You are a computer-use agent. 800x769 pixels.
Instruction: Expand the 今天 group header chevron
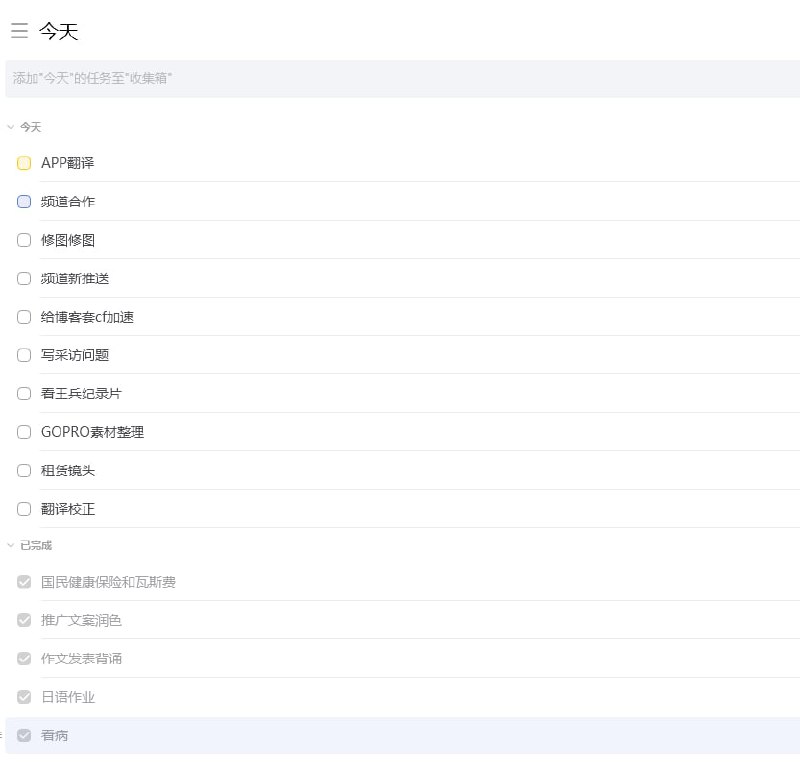click(10, 127)
